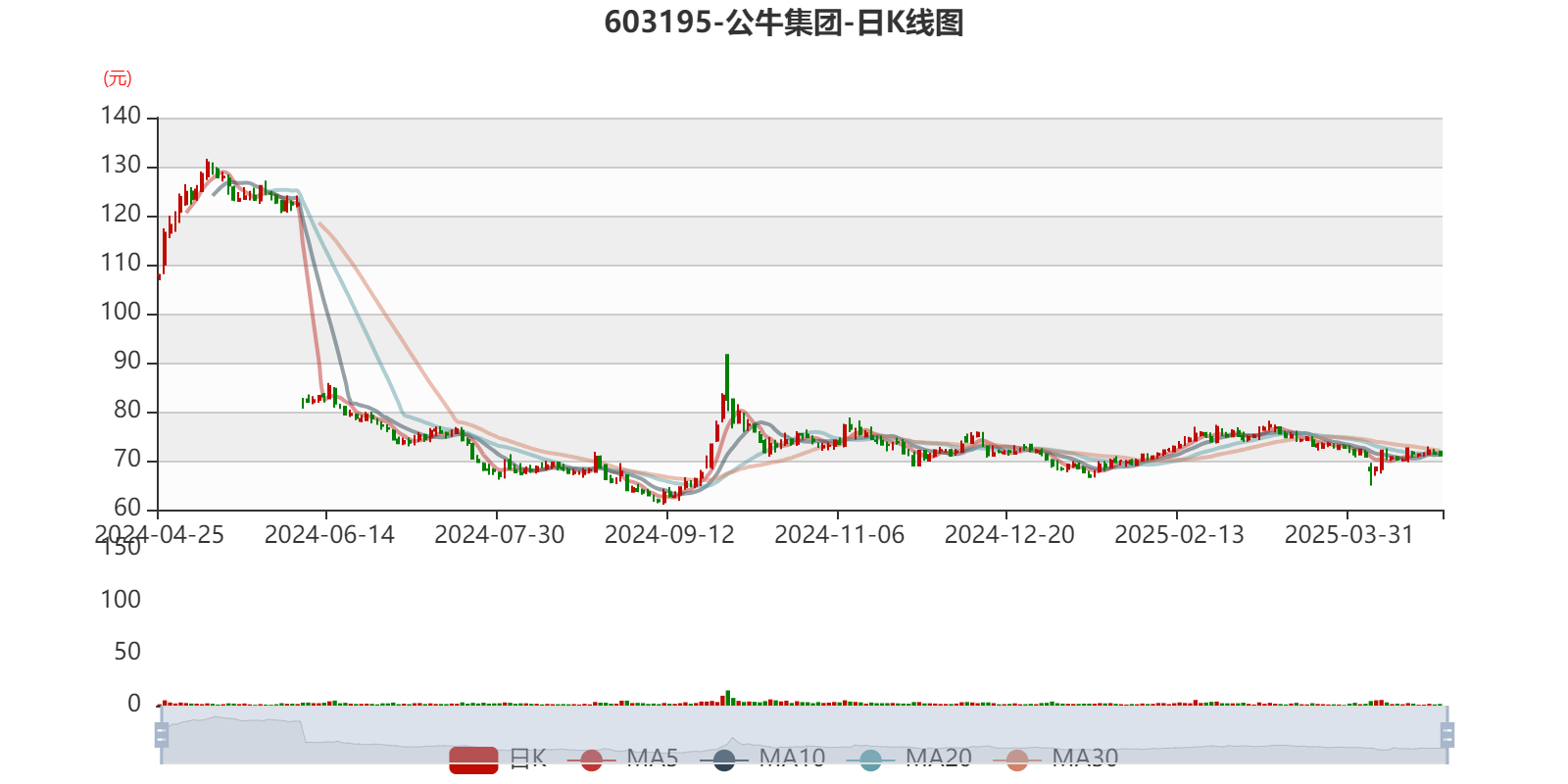Click the 2024-09-12 date axis label
1568x784 pixels.
pyautogui.click(x=669, y=535)
